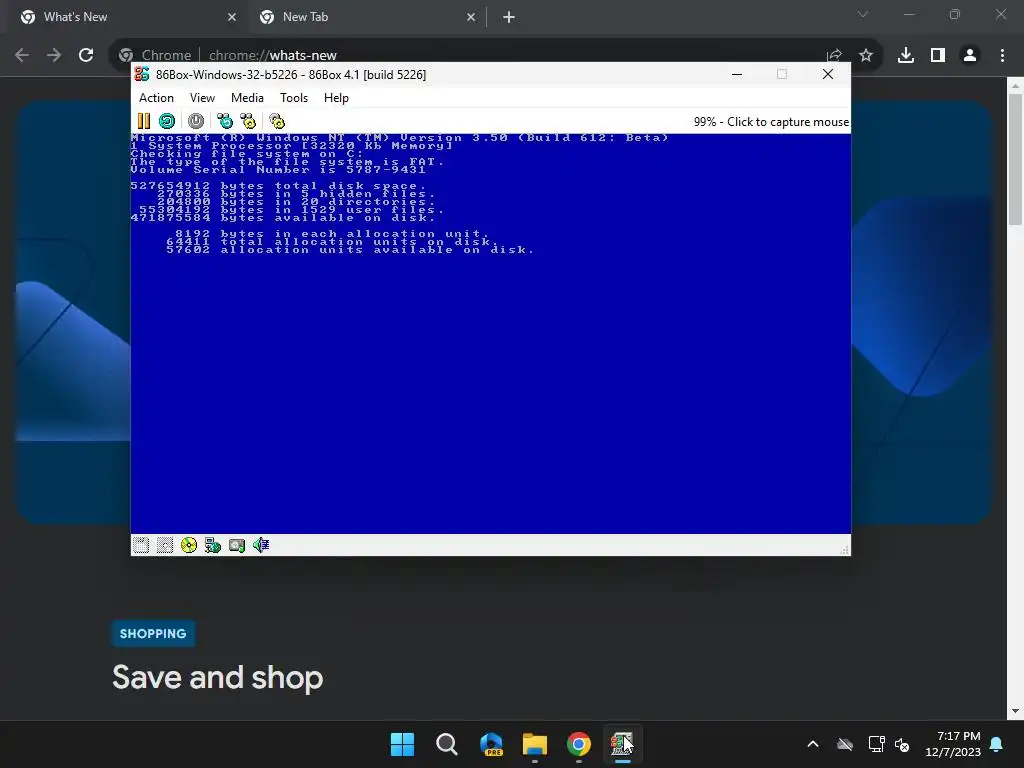
Task: Open the View menu in 86Box
Action: (x=202, y=97)
